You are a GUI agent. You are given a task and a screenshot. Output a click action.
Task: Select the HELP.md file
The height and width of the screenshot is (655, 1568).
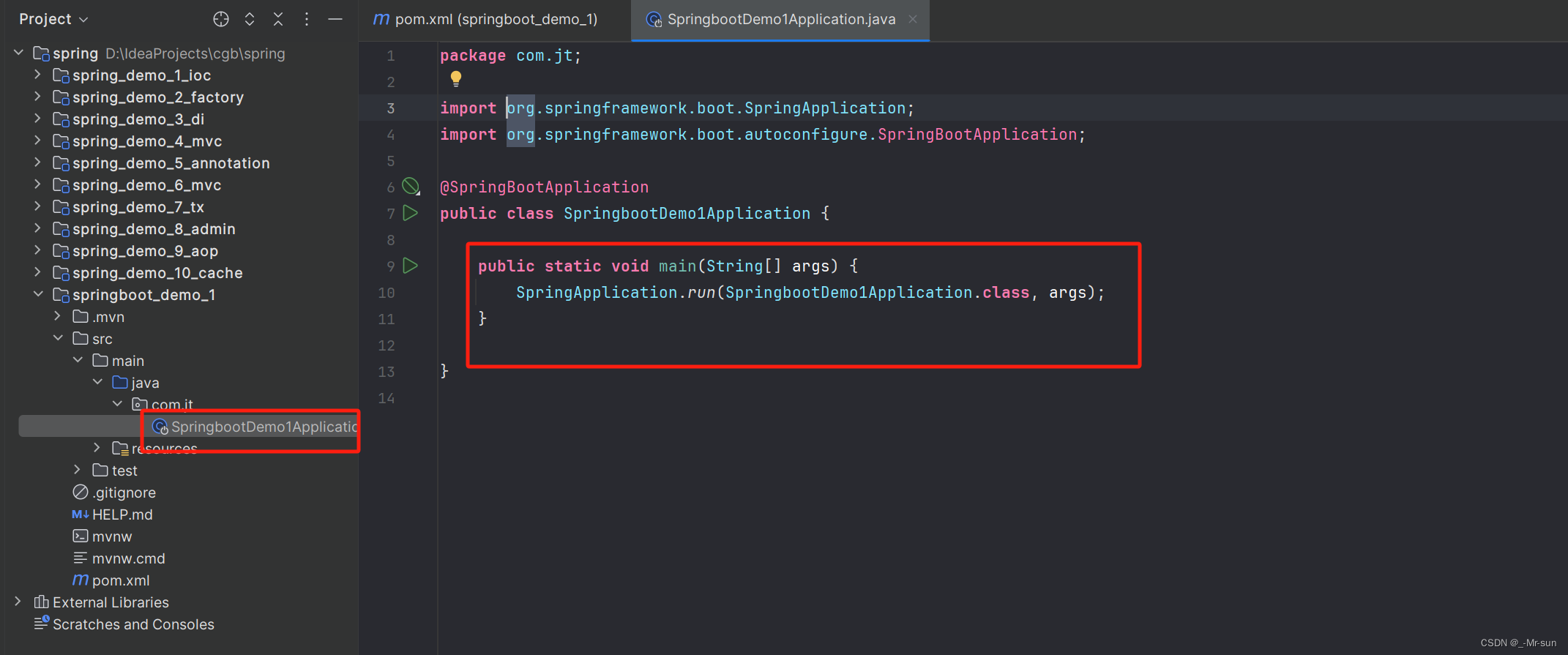(112, 514)
